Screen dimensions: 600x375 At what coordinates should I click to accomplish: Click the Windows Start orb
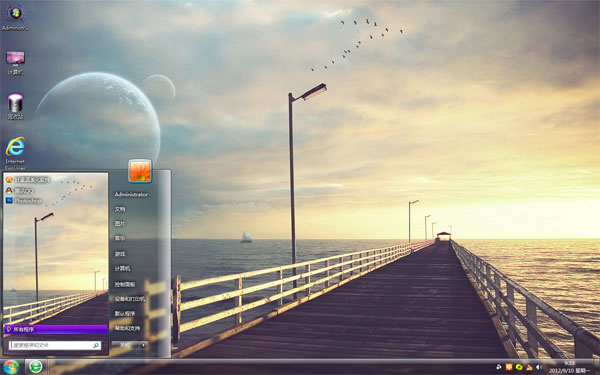coord(11,367)
